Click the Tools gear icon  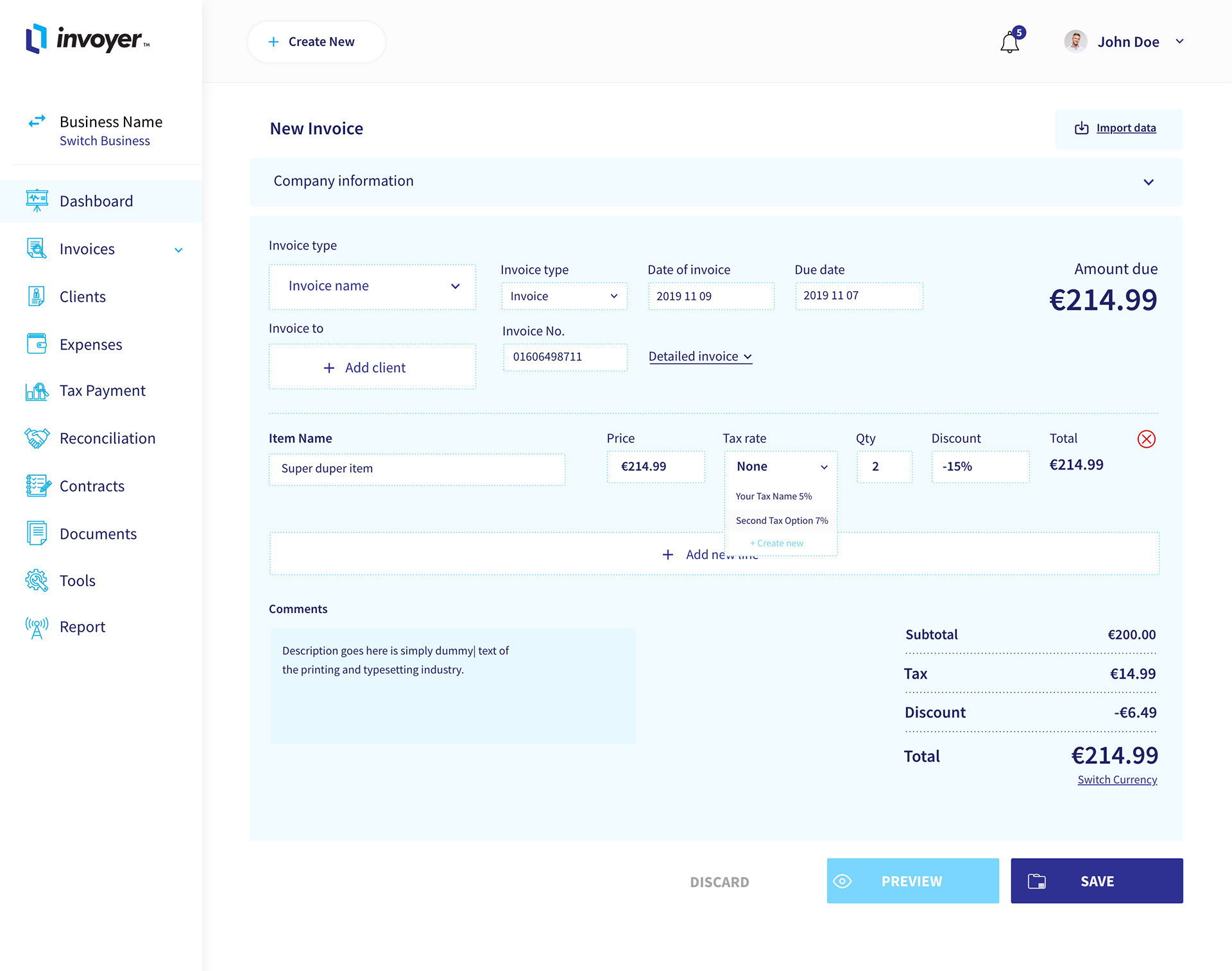(37, 580)
